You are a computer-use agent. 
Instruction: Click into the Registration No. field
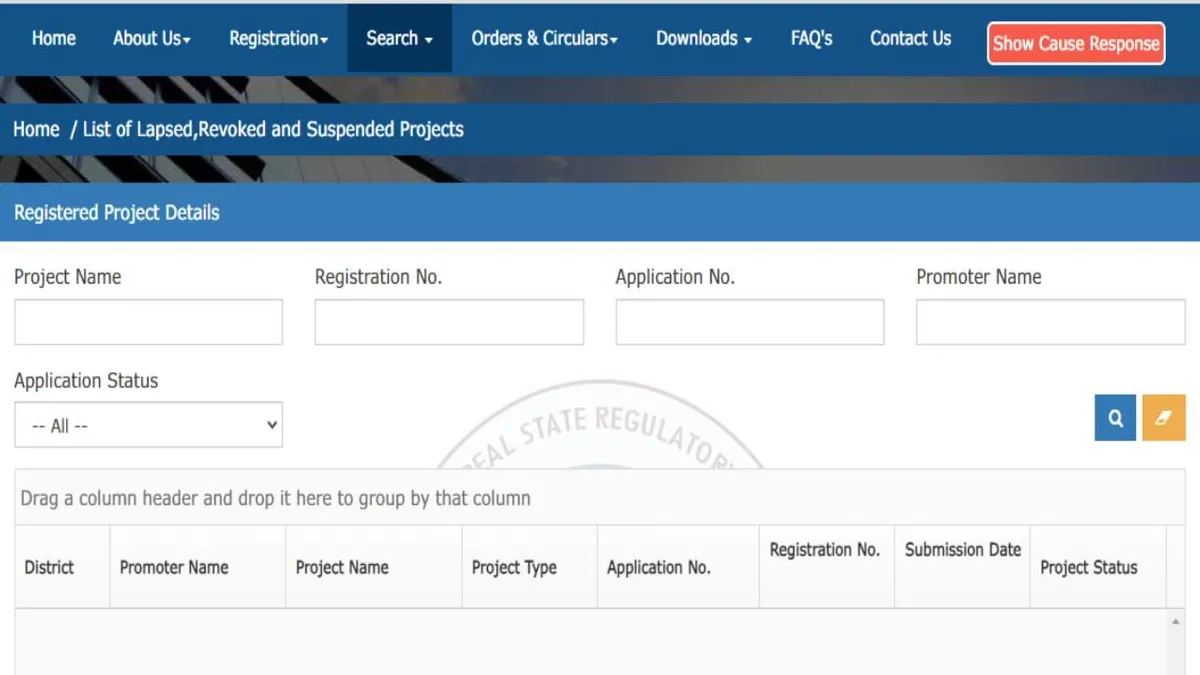coord(449,322)
